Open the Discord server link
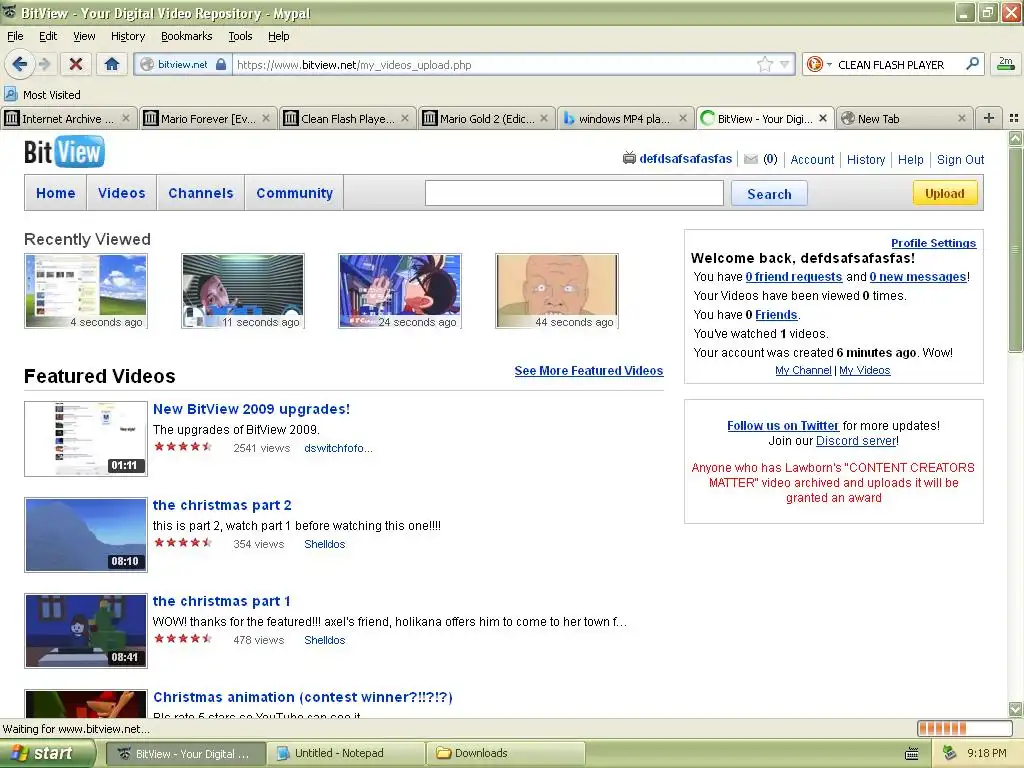 [x=856, y=440]
